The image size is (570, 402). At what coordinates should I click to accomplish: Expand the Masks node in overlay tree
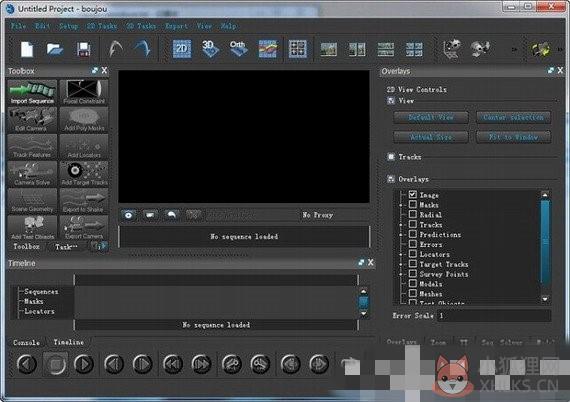coord(401,205)
